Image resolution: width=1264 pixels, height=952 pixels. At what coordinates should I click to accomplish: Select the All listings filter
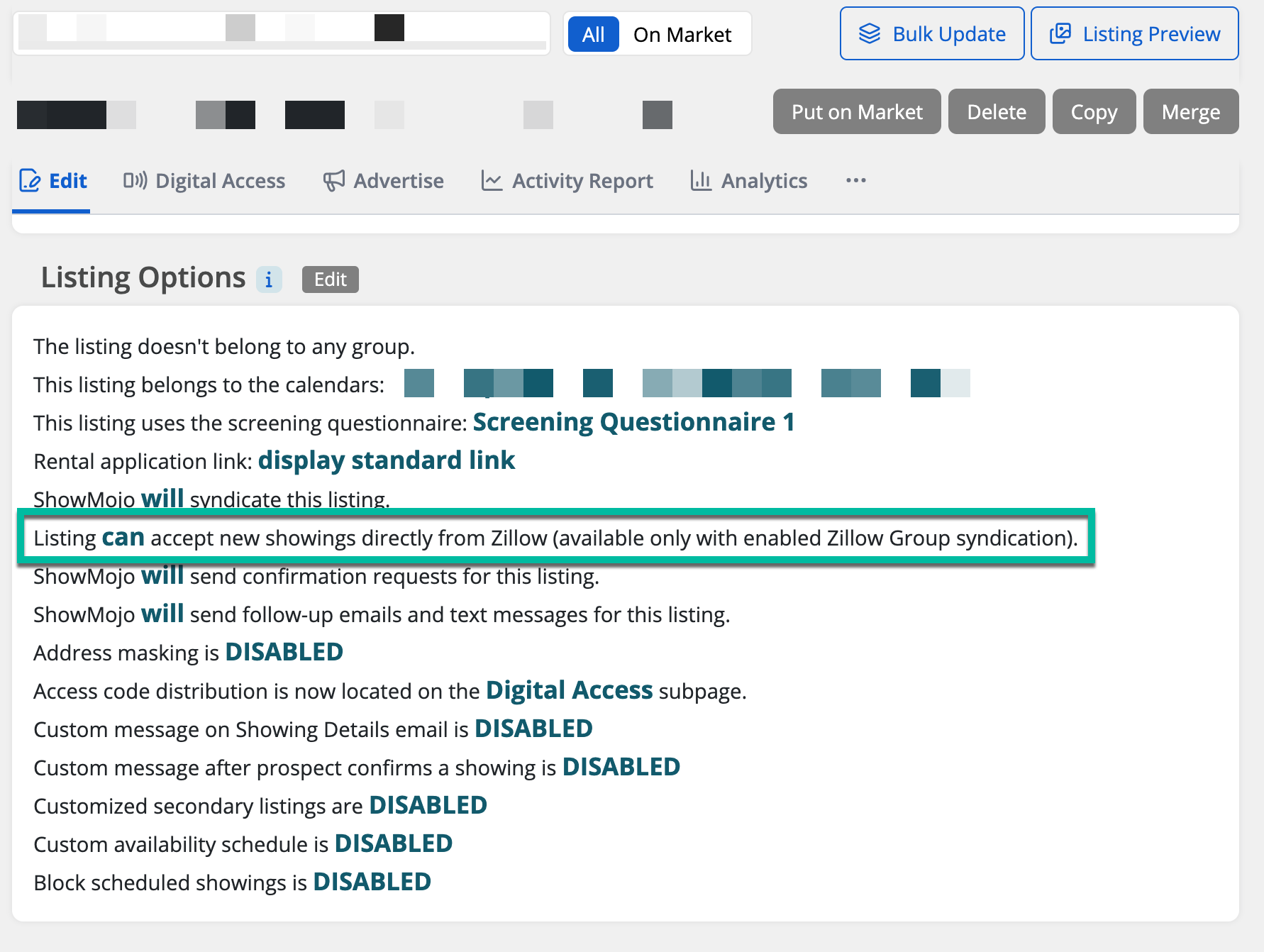tap(594, 34)
